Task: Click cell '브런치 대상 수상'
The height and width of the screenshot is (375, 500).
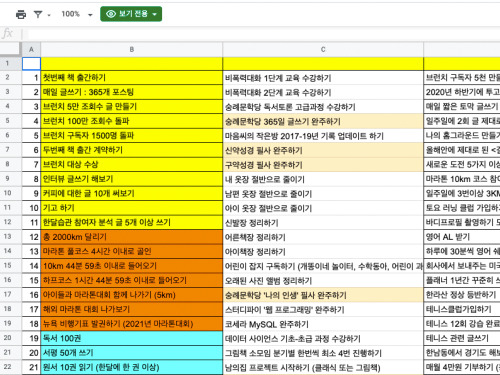Action: pos(132,164)
